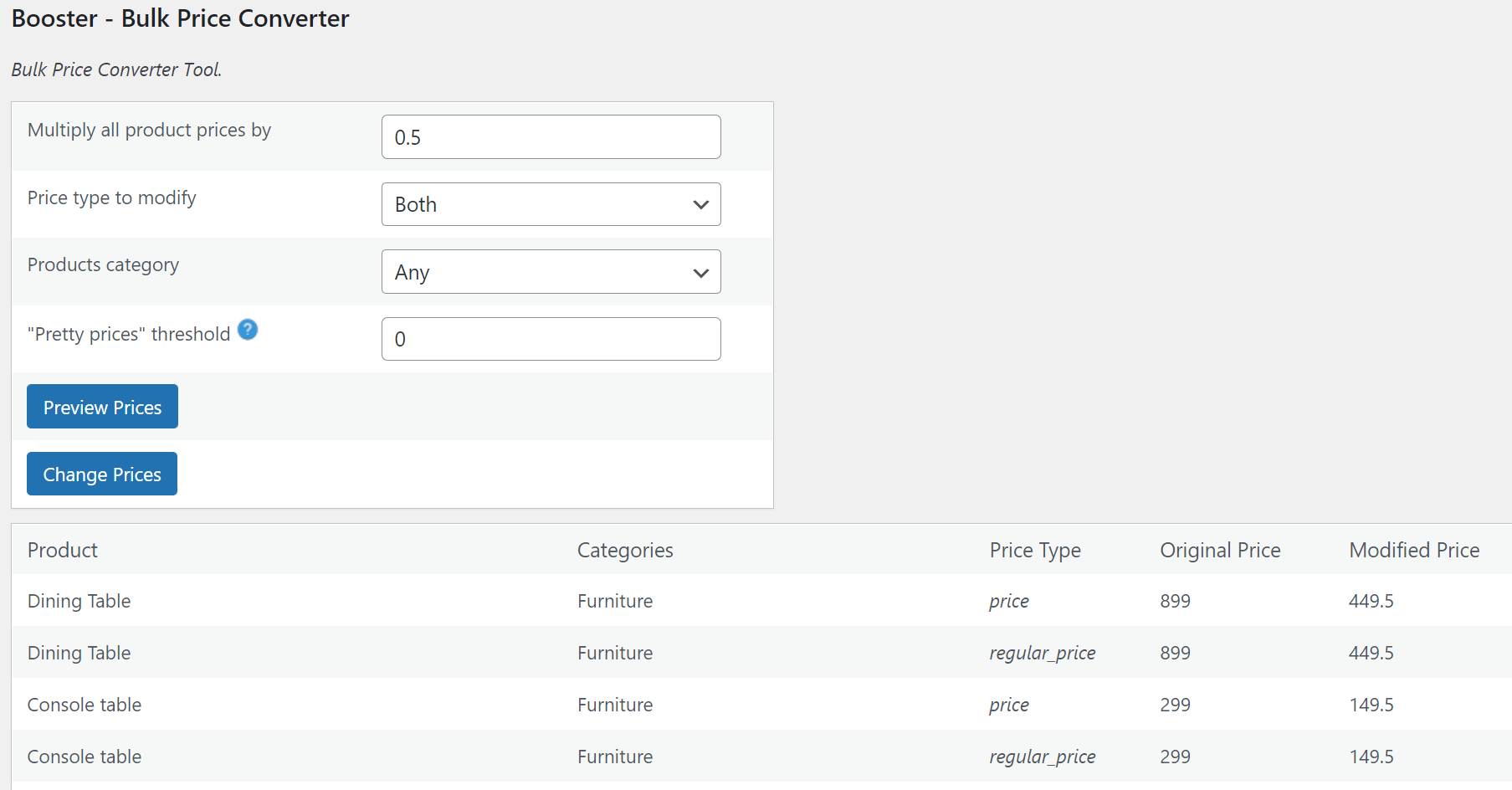Image resolution: width=1512 pixels, height=790 pixels.
Task: Click the Categories column header
Action: click(x=624, y=550)
